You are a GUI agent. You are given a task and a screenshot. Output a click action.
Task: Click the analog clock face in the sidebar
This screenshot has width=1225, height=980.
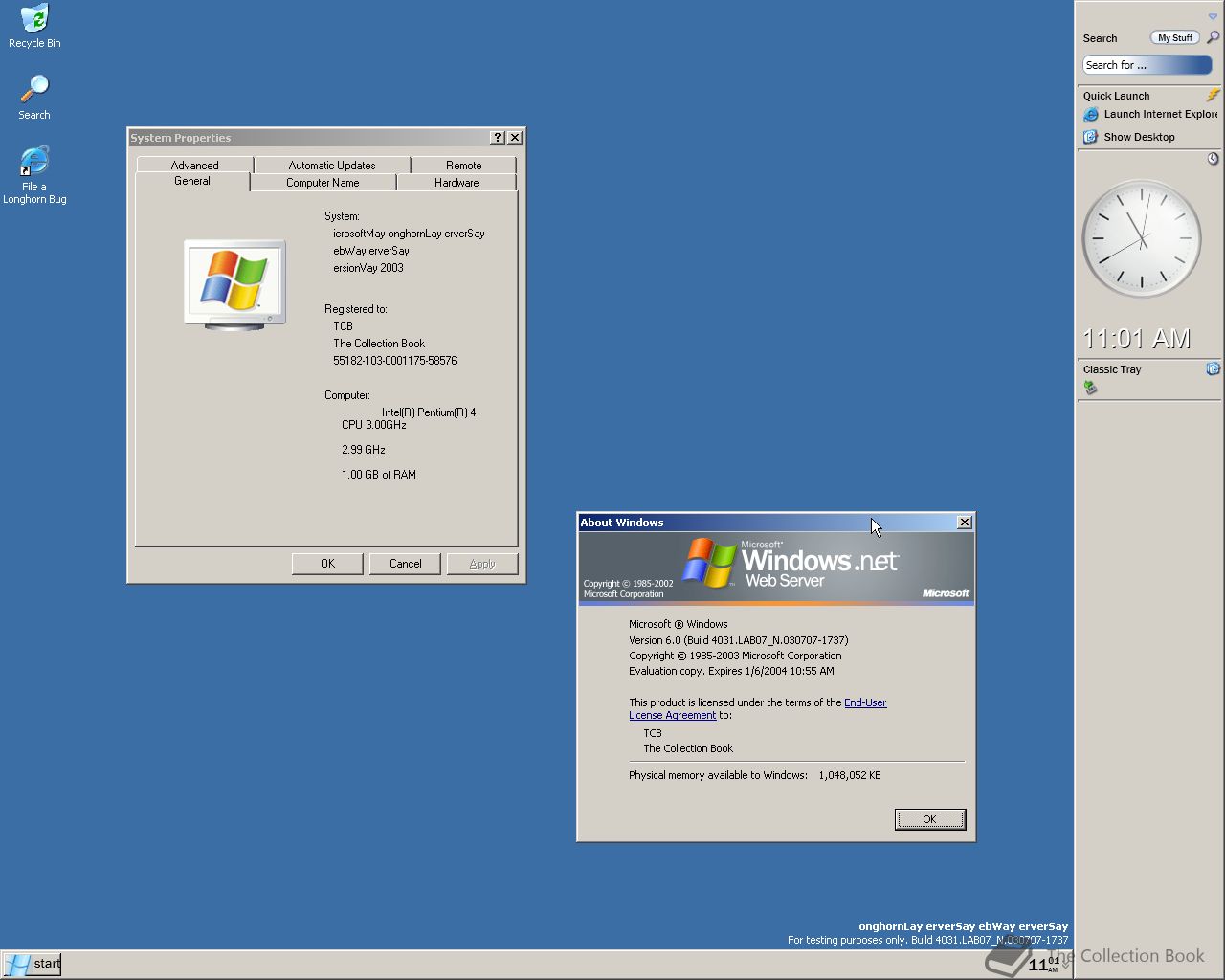(1142, 238)
